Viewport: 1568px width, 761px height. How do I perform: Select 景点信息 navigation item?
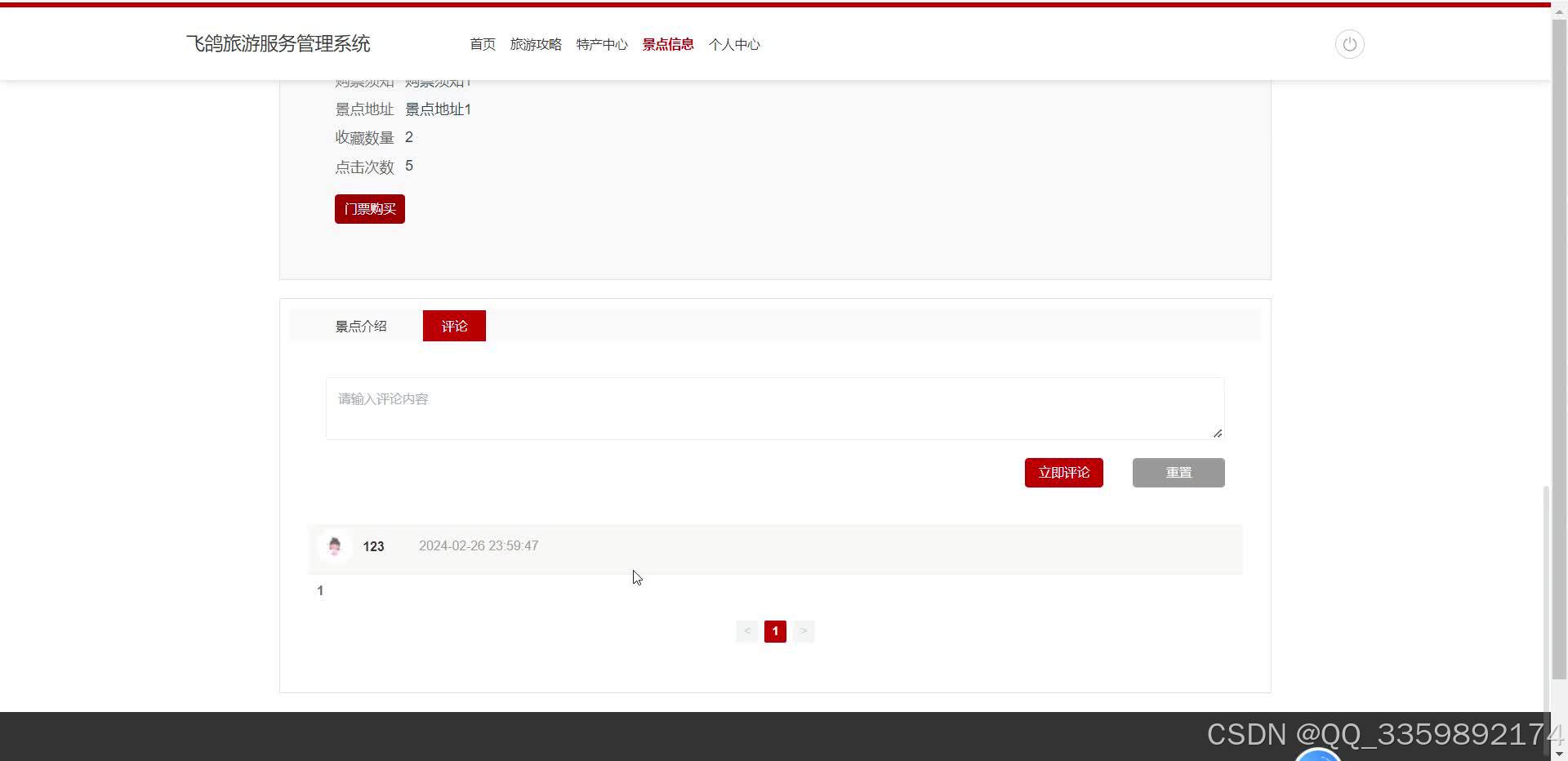tap(668, 44)
